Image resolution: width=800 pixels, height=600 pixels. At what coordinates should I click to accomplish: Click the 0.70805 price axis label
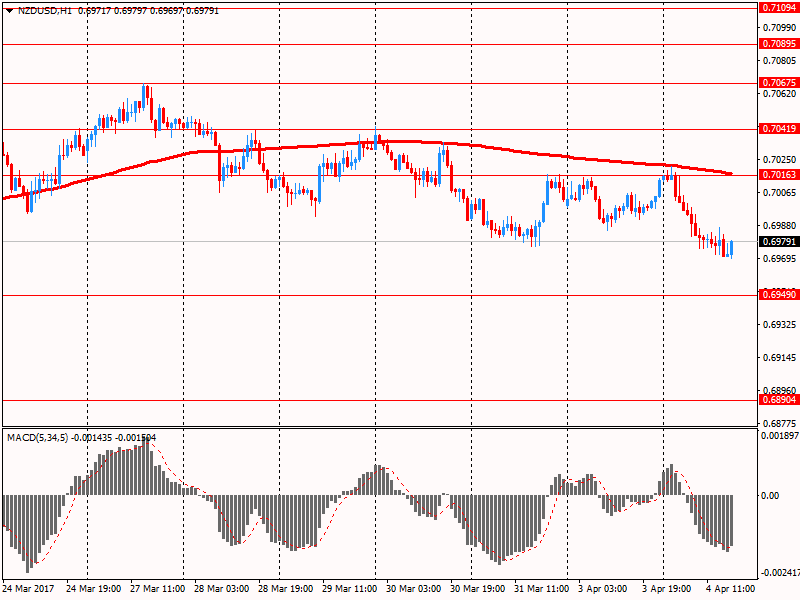780,61
